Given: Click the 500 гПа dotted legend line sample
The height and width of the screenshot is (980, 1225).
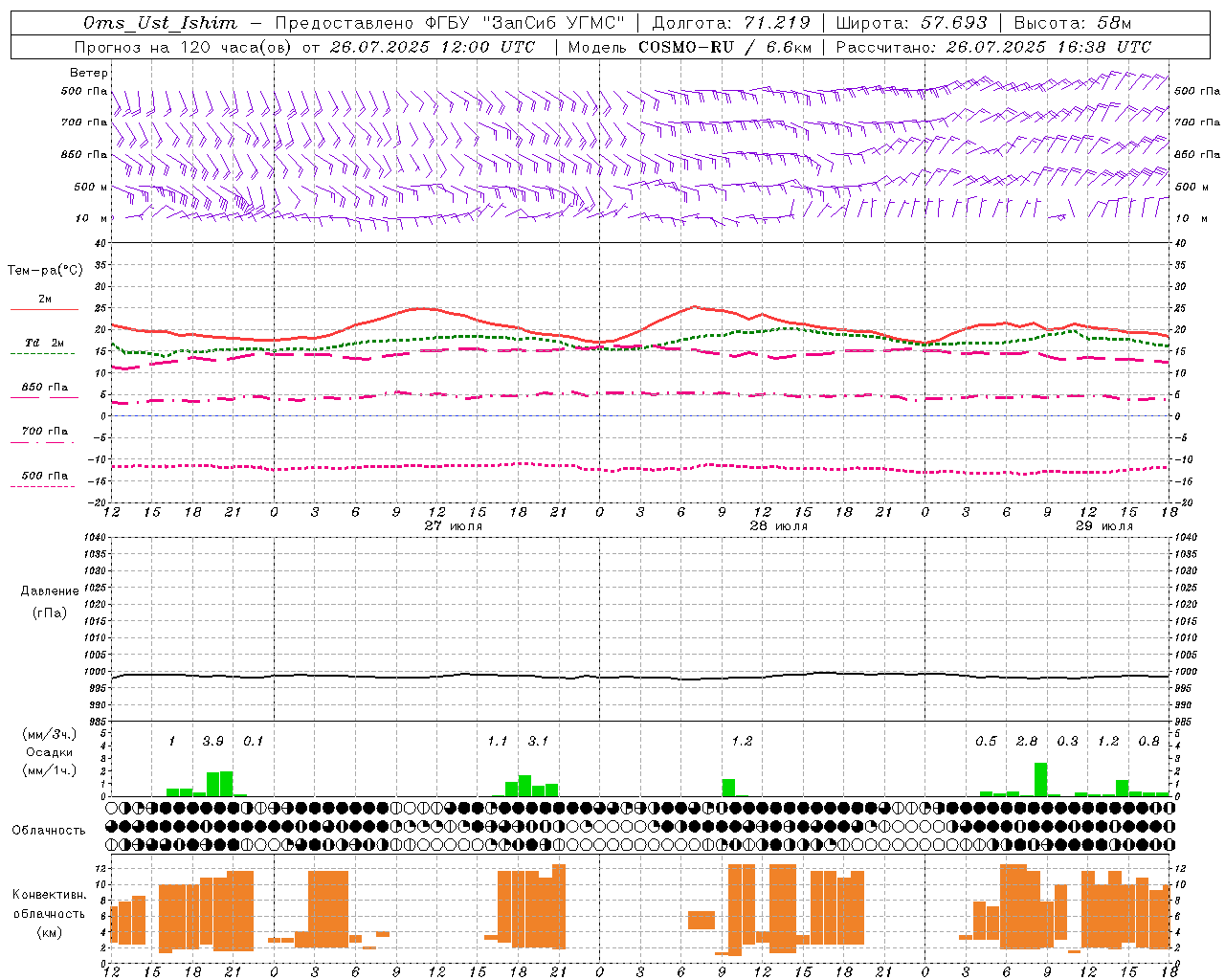Looking at the screenshot, I should click(43, 487).
